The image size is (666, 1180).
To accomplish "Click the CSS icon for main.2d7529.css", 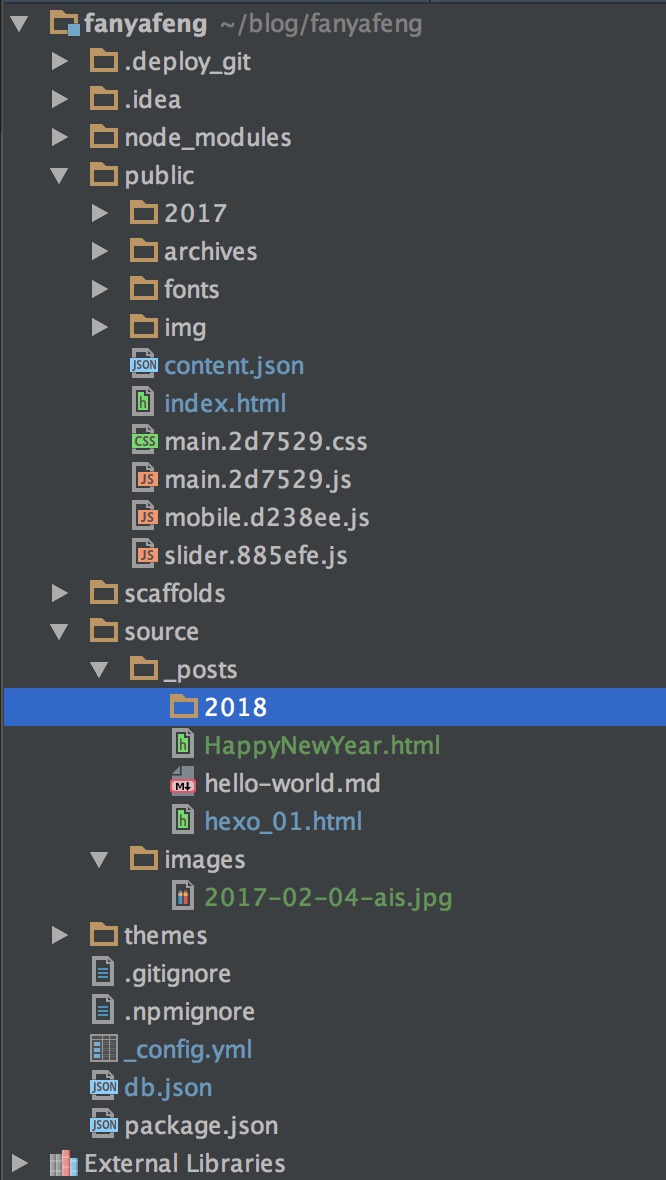I will (x=144, y=441).
